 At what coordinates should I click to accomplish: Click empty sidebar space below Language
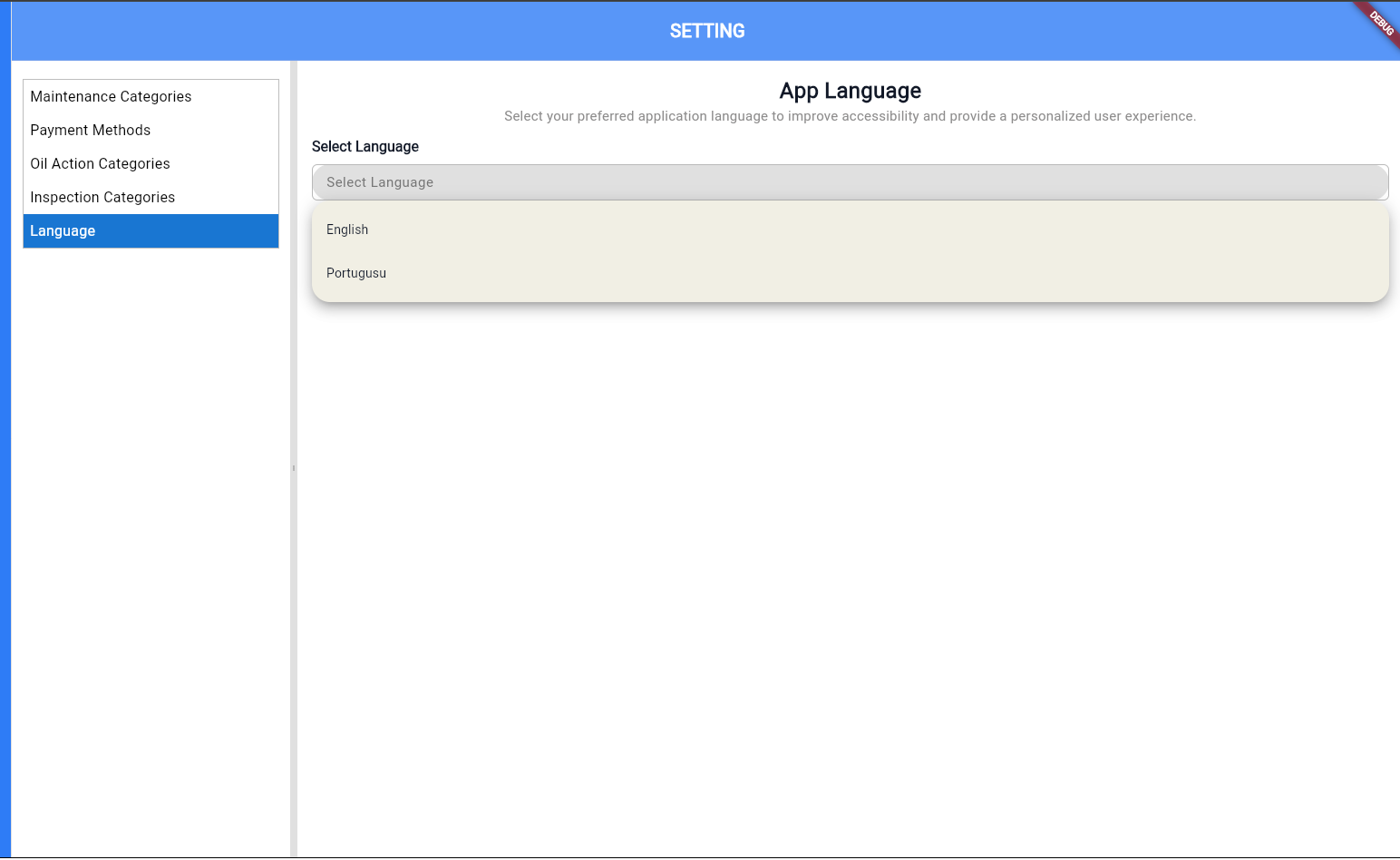click(151, 544)
